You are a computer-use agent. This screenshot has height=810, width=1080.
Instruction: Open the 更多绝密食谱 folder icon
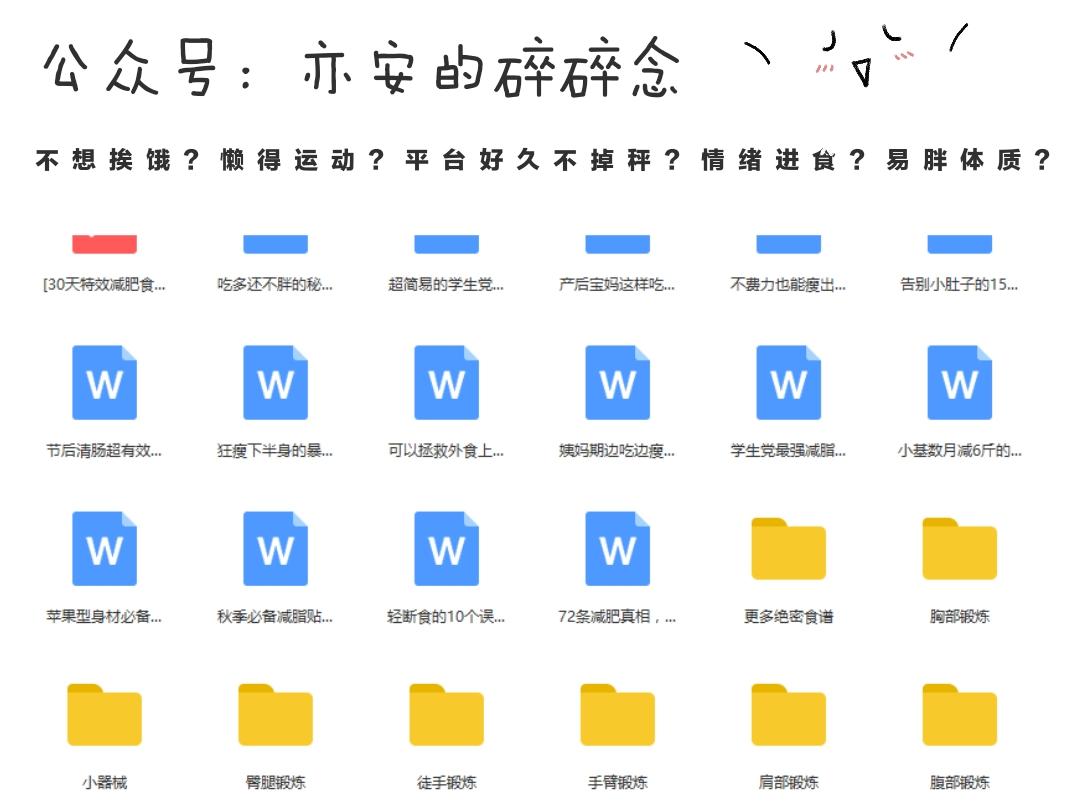788,548
